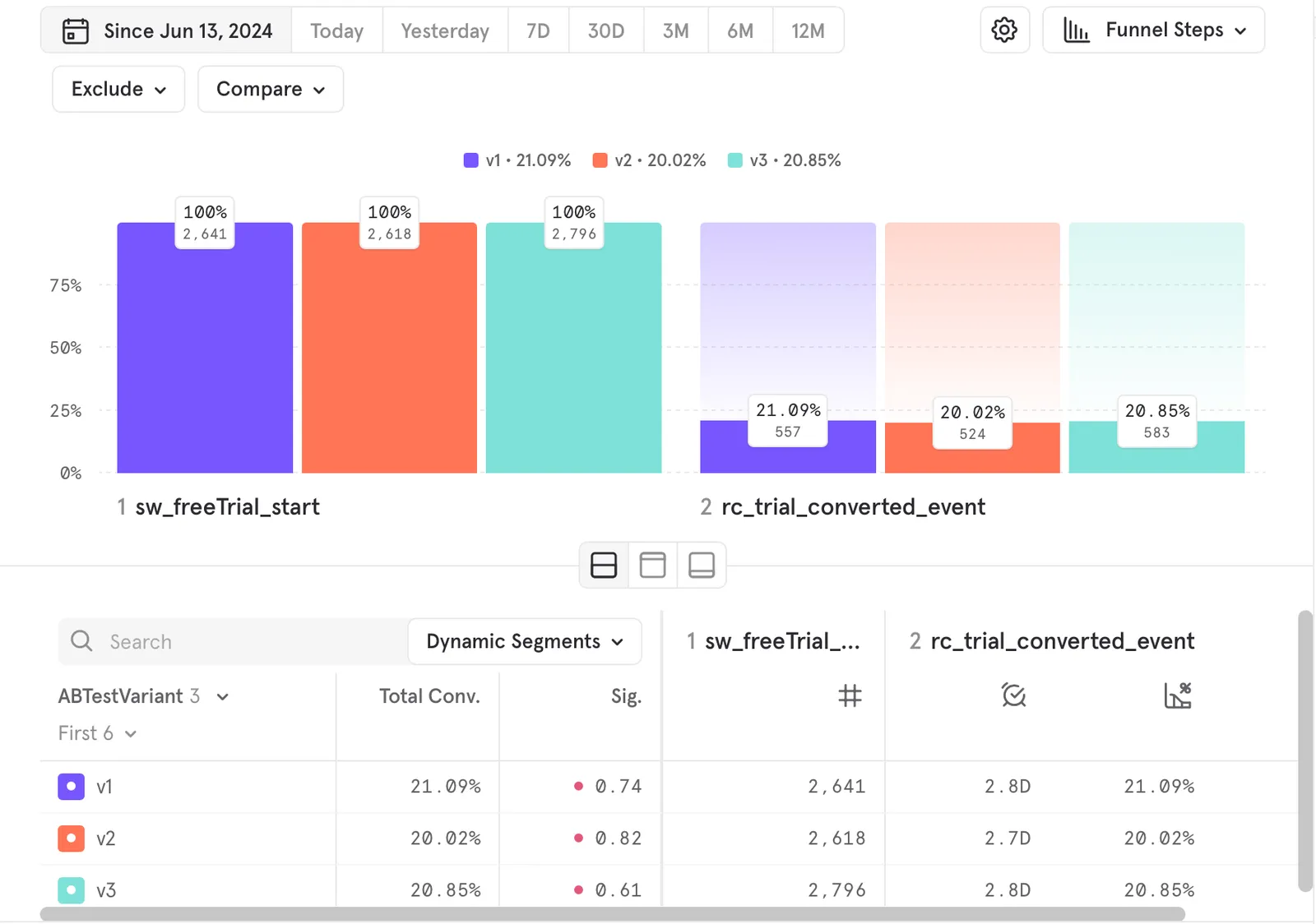1316x924 pixels.
Task: Click the v1 time to convert 2.8D
Action: pyautogui.click(x=1008, y=787)
